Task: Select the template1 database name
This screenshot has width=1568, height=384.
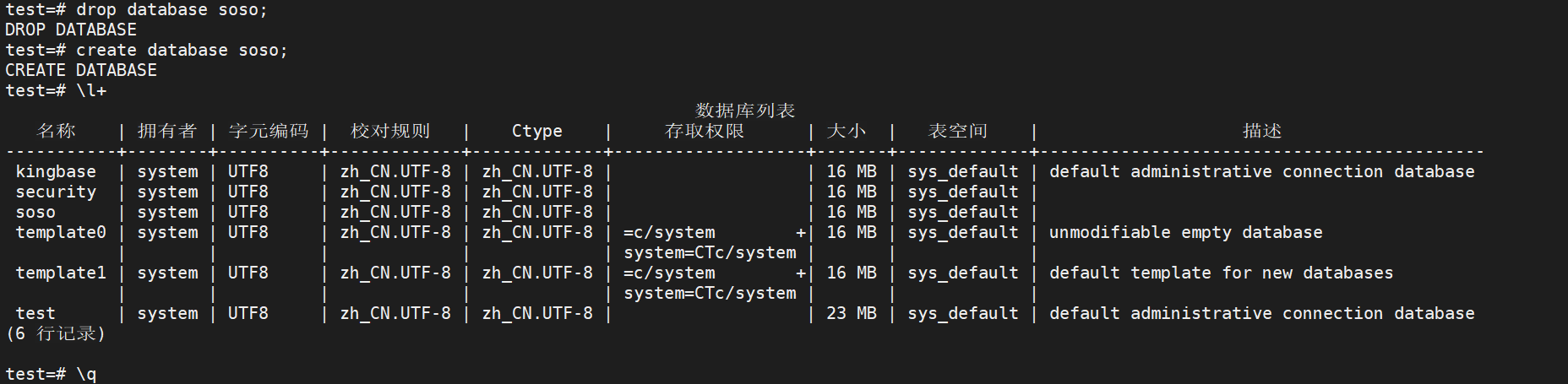Action: click(x=61, y=273)
